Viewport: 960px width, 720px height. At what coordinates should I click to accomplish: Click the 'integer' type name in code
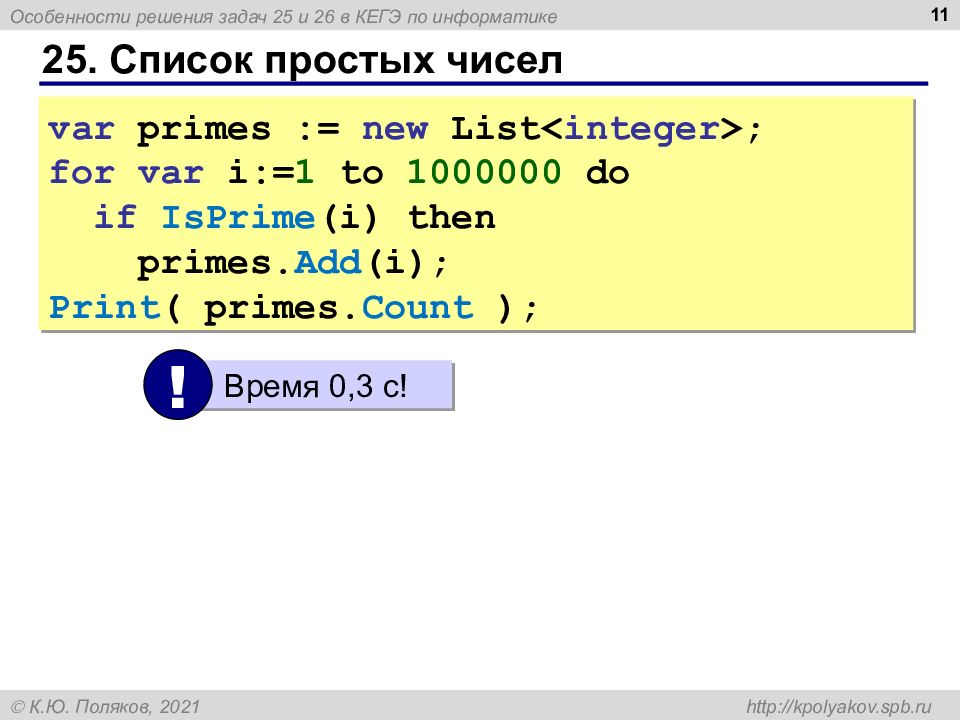point(642,129)
